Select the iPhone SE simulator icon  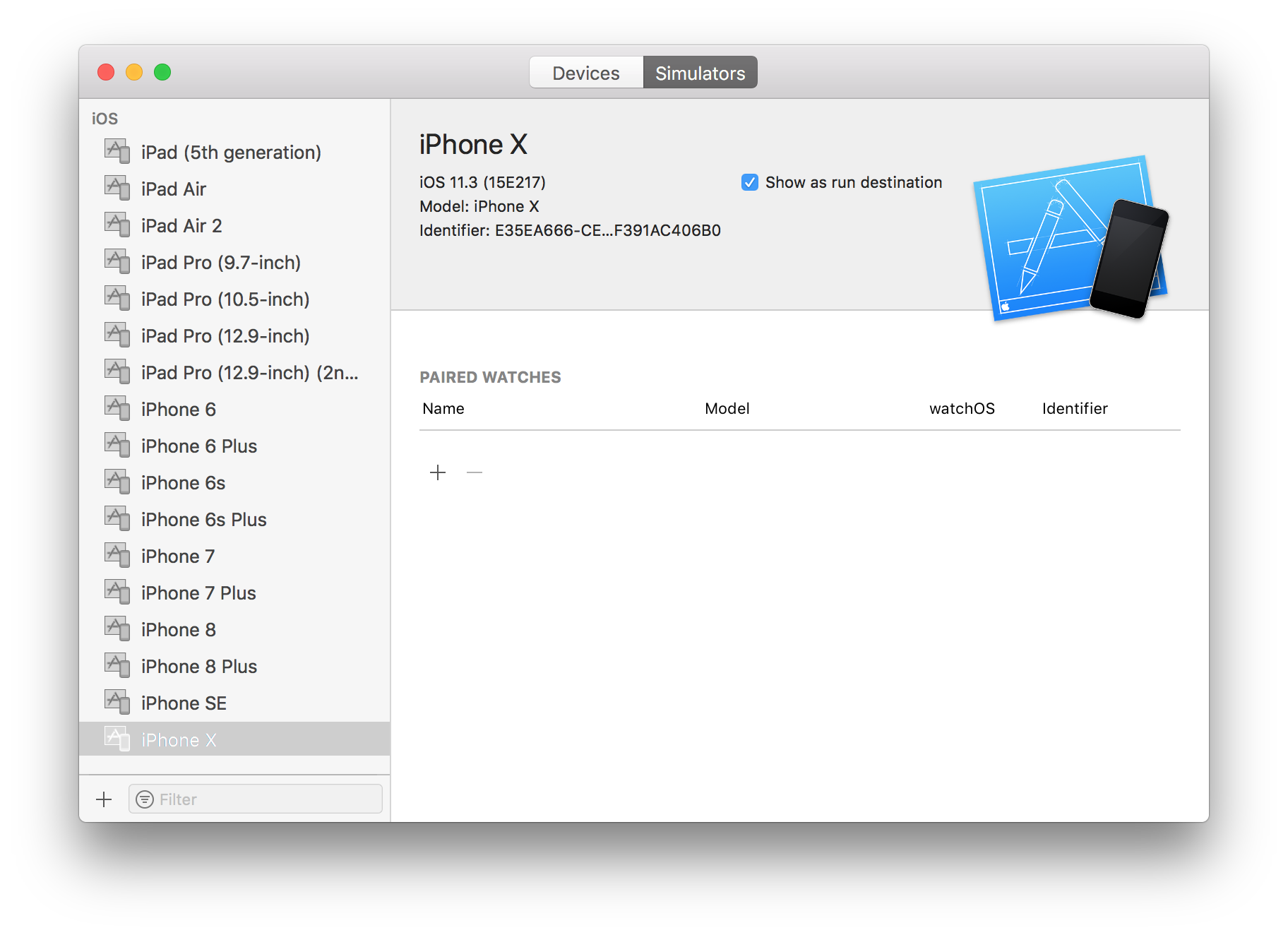point(117,701)
